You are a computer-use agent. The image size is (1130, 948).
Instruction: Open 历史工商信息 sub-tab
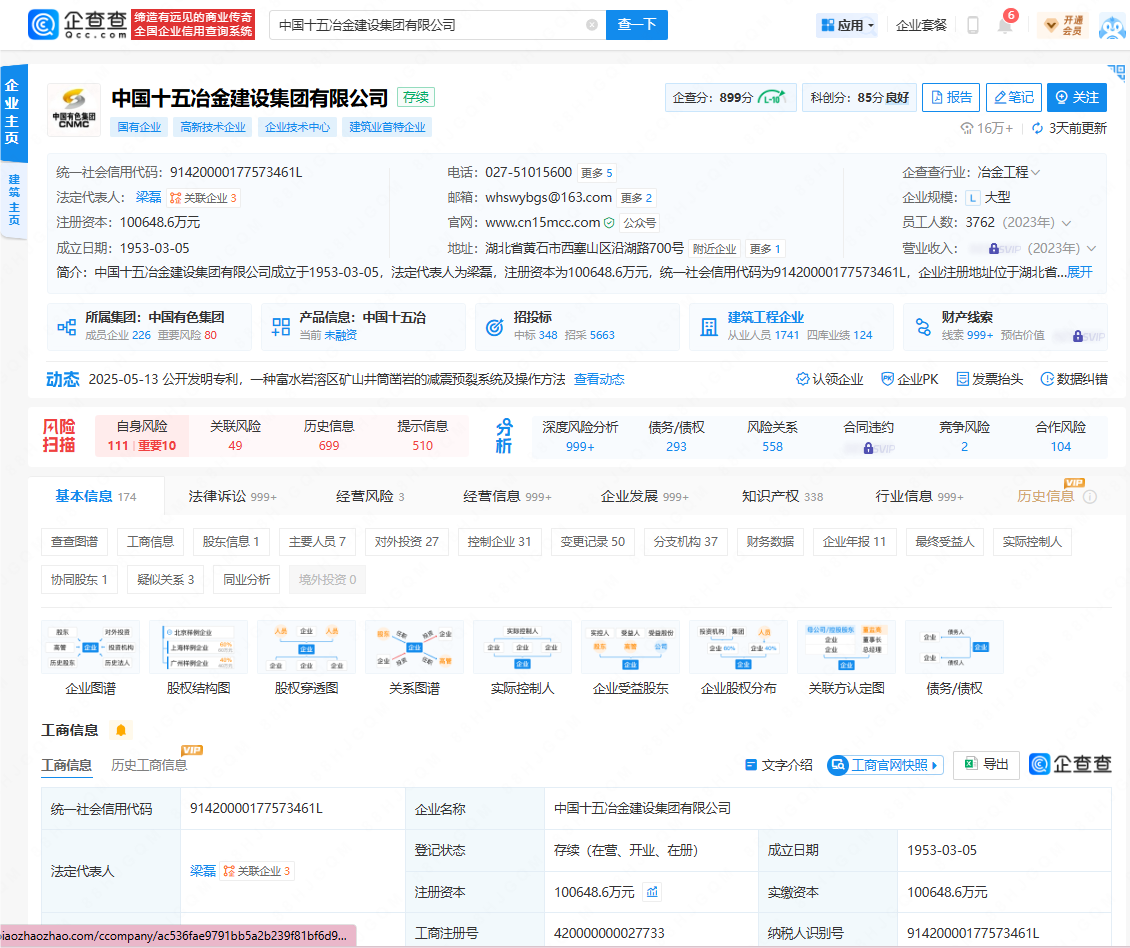149,765
